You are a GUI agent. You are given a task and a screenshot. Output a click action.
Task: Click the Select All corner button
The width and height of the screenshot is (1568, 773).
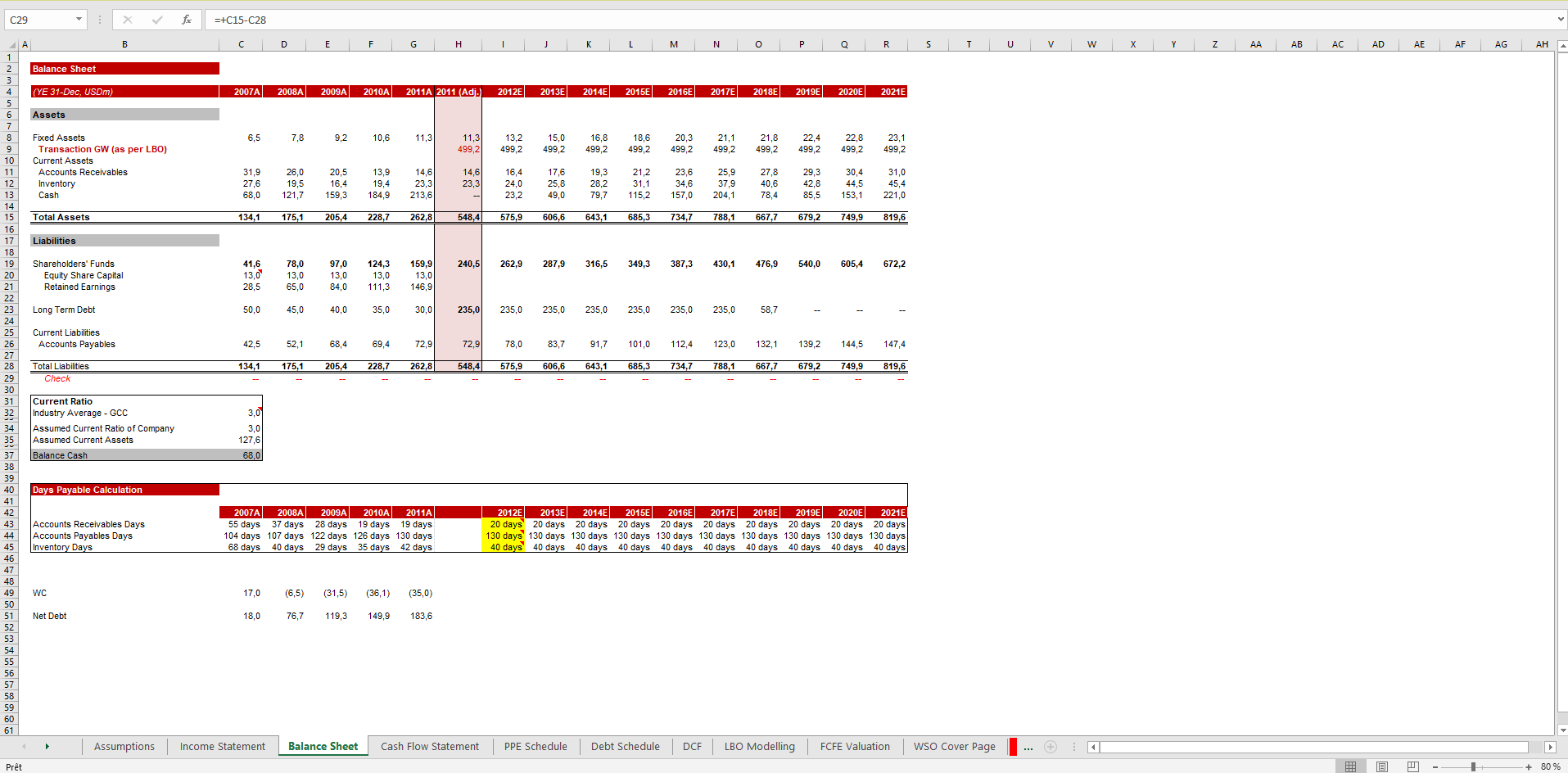click(x=14, y=44)
